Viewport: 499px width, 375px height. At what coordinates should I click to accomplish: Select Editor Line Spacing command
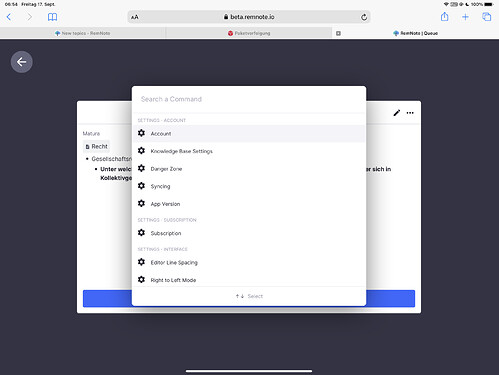pos(249,262)
